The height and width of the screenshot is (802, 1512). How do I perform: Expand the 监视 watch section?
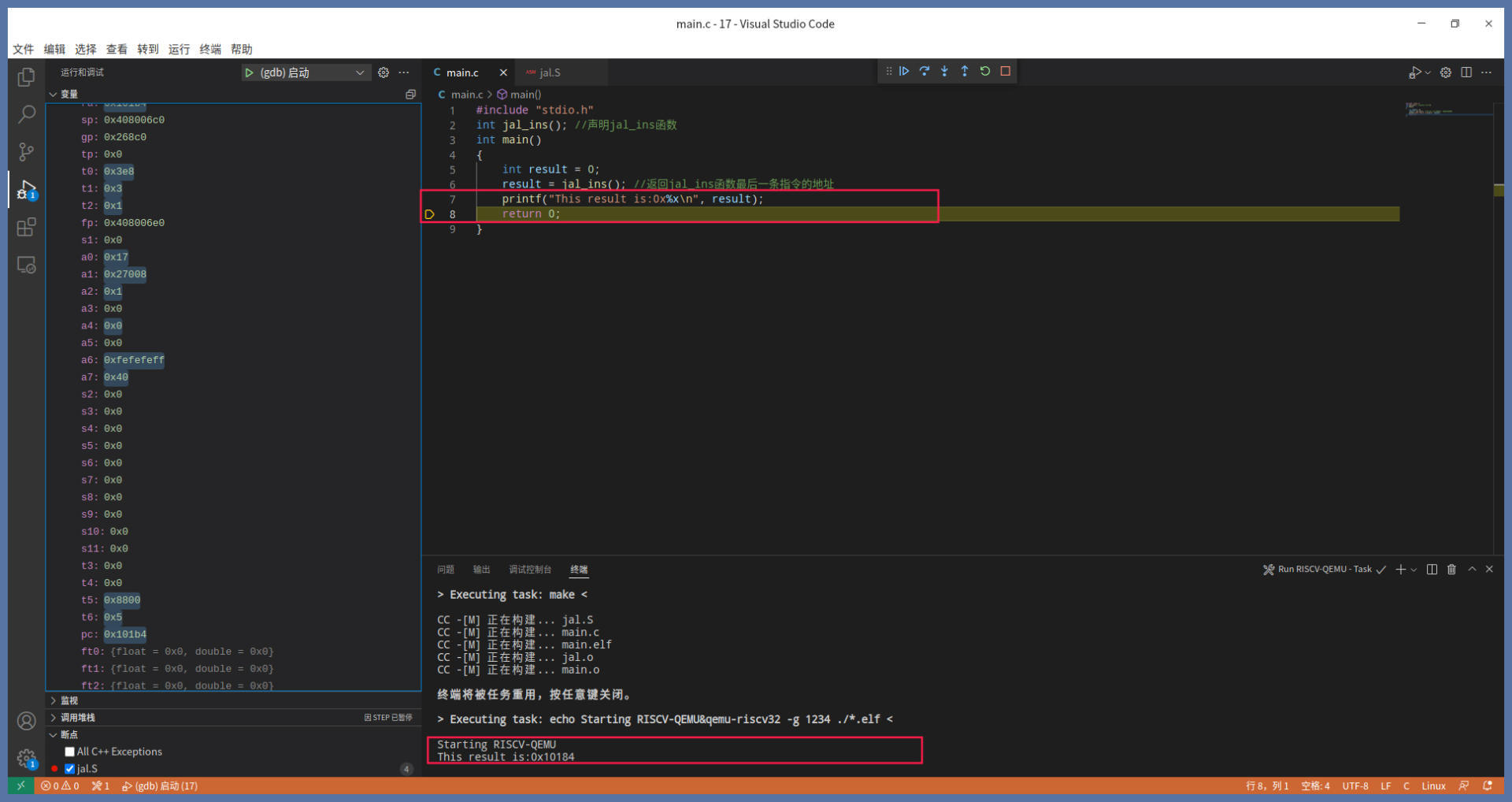69,700
